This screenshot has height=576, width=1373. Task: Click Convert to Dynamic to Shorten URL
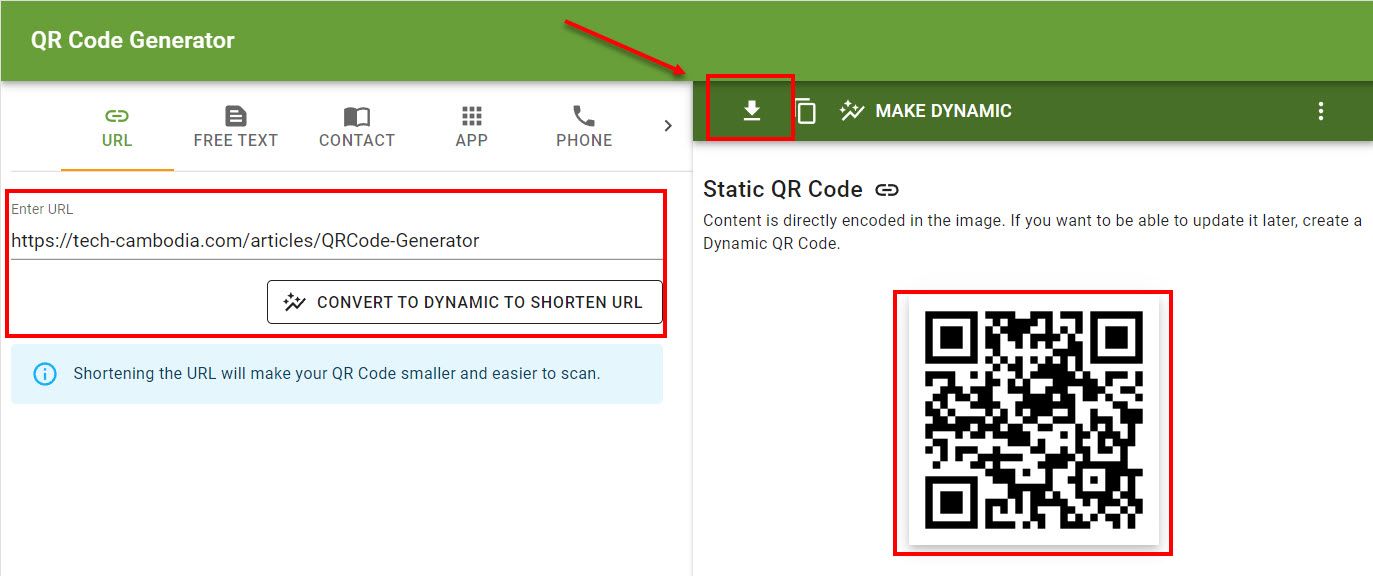(x=465, y=302)
